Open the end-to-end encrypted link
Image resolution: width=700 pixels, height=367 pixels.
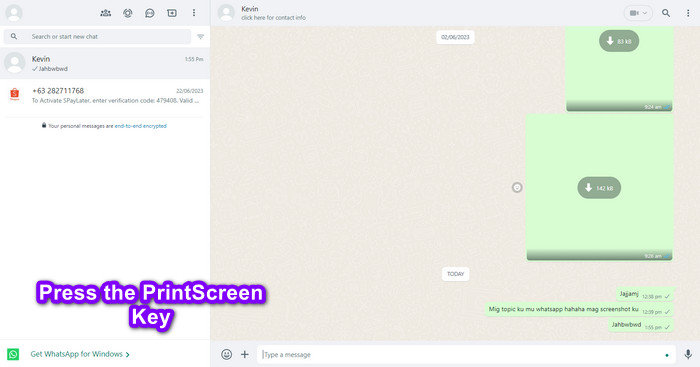point(141,126)
